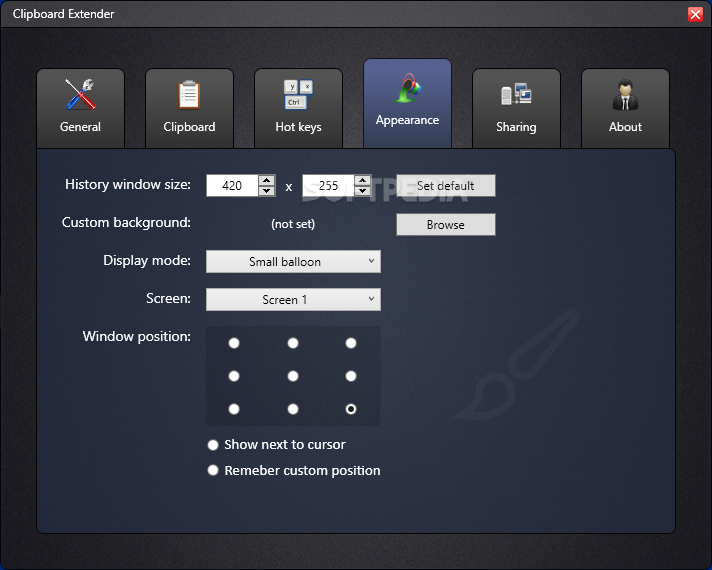Go to the Sharing tab
Viewport: 712px width, 570px height.
point(516,108)
